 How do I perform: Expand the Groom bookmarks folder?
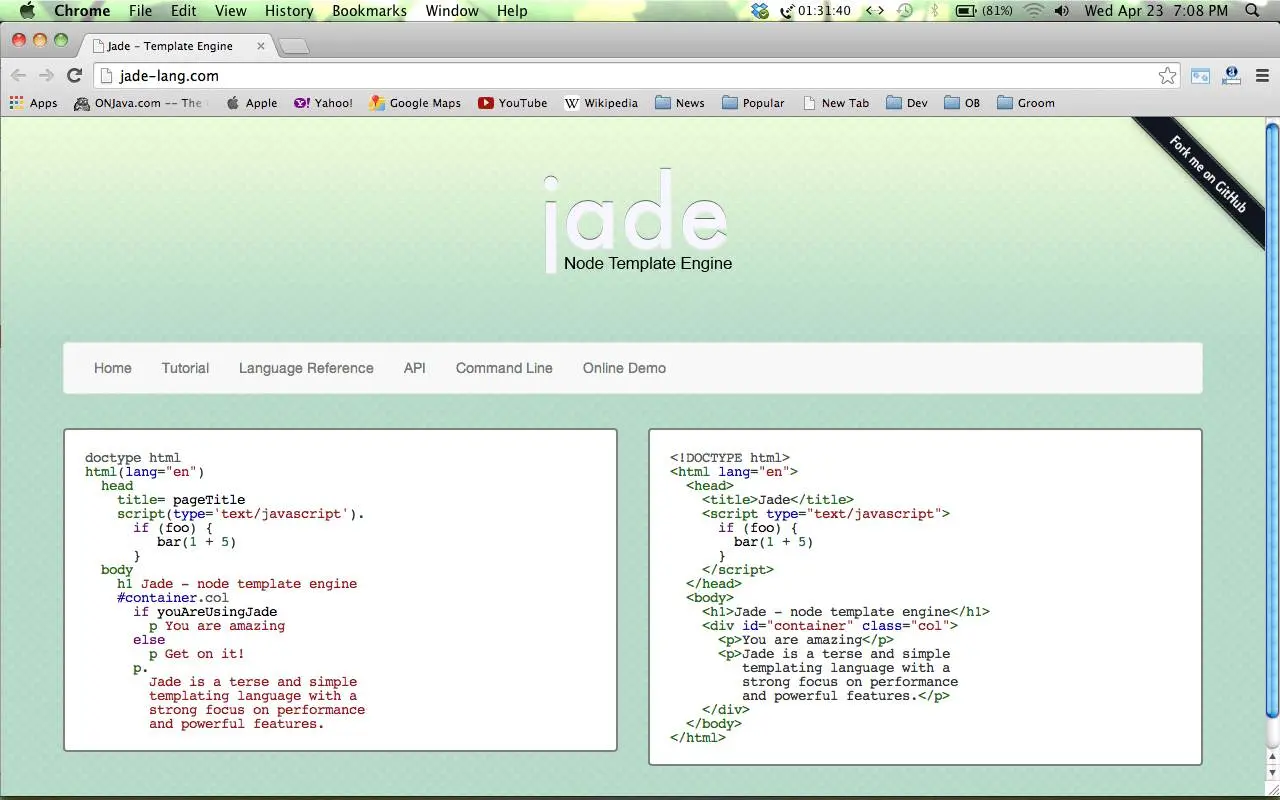pyautogui.click(x=1026, y=103)
